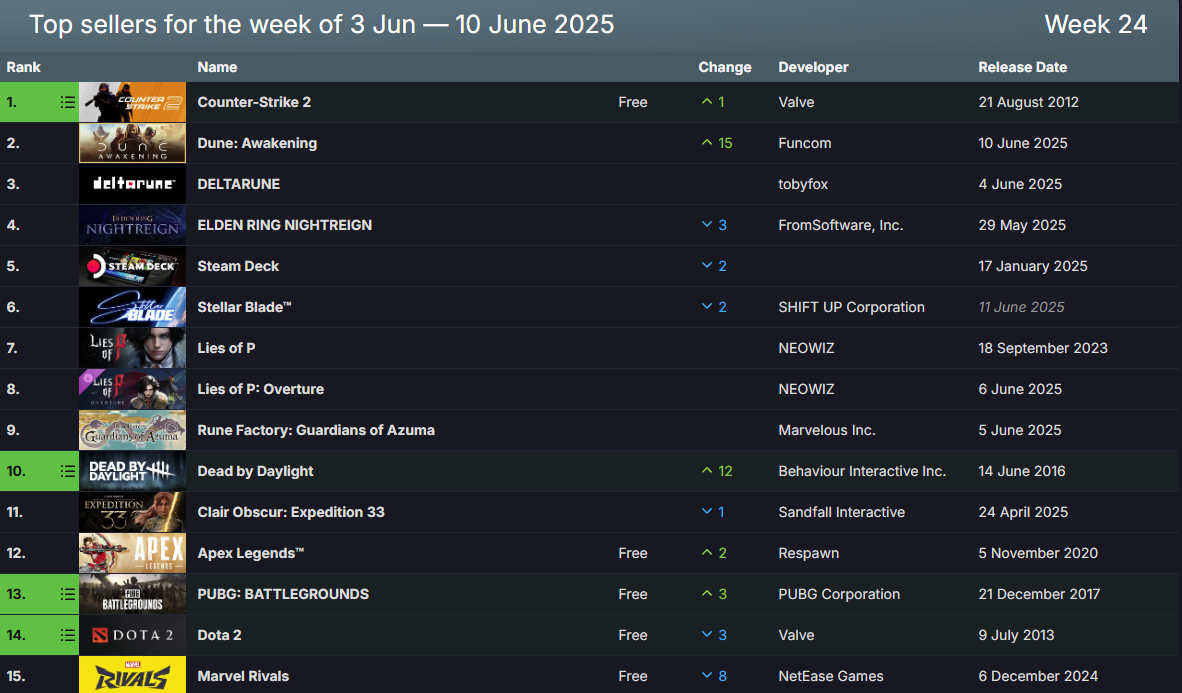Screen dimensions: 1182x693
Task: Open the Stellar Blade™ name link
Action: pos(244,307)
